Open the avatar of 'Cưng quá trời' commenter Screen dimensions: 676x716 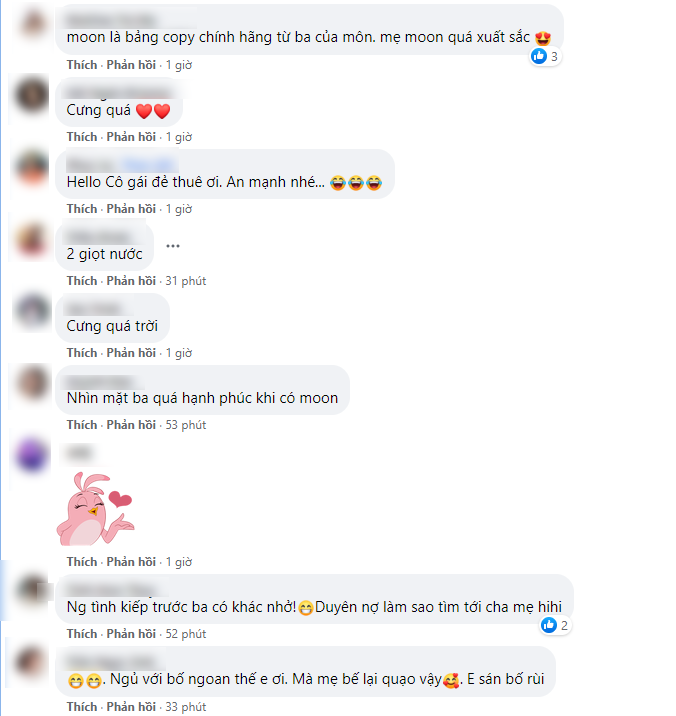click(x=32, y=311)
